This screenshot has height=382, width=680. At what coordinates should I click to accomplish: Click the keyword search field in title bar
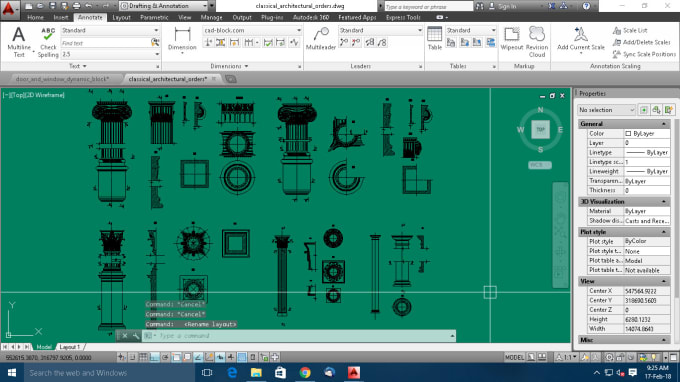(x=428, y=6)
